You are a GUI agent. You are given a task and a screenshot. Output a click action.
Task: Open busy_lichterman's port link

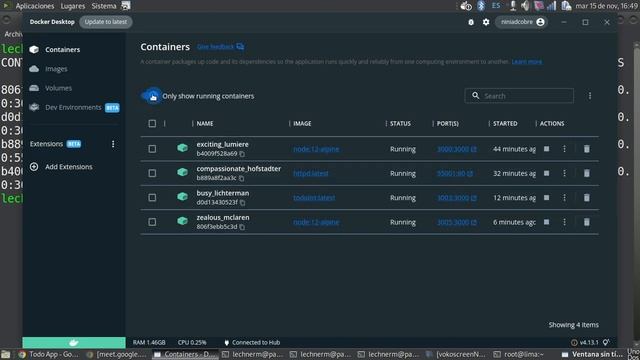[457, 198]
